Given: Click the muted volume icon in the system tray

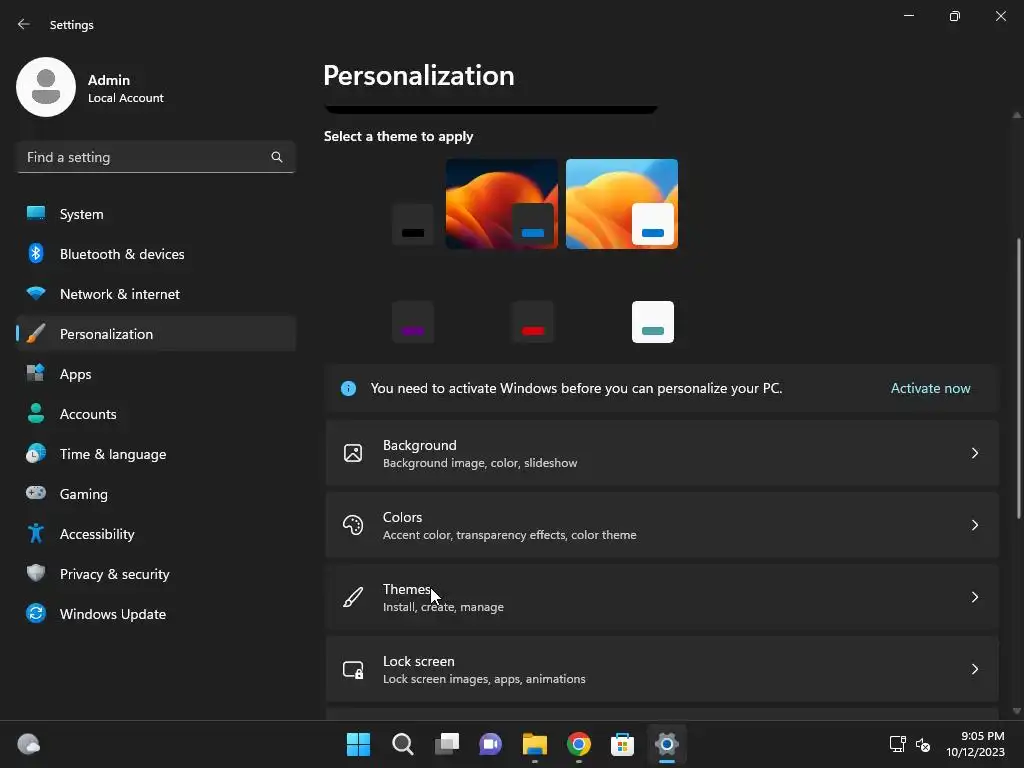Looking at the screenshot, I should pos(923,744).
